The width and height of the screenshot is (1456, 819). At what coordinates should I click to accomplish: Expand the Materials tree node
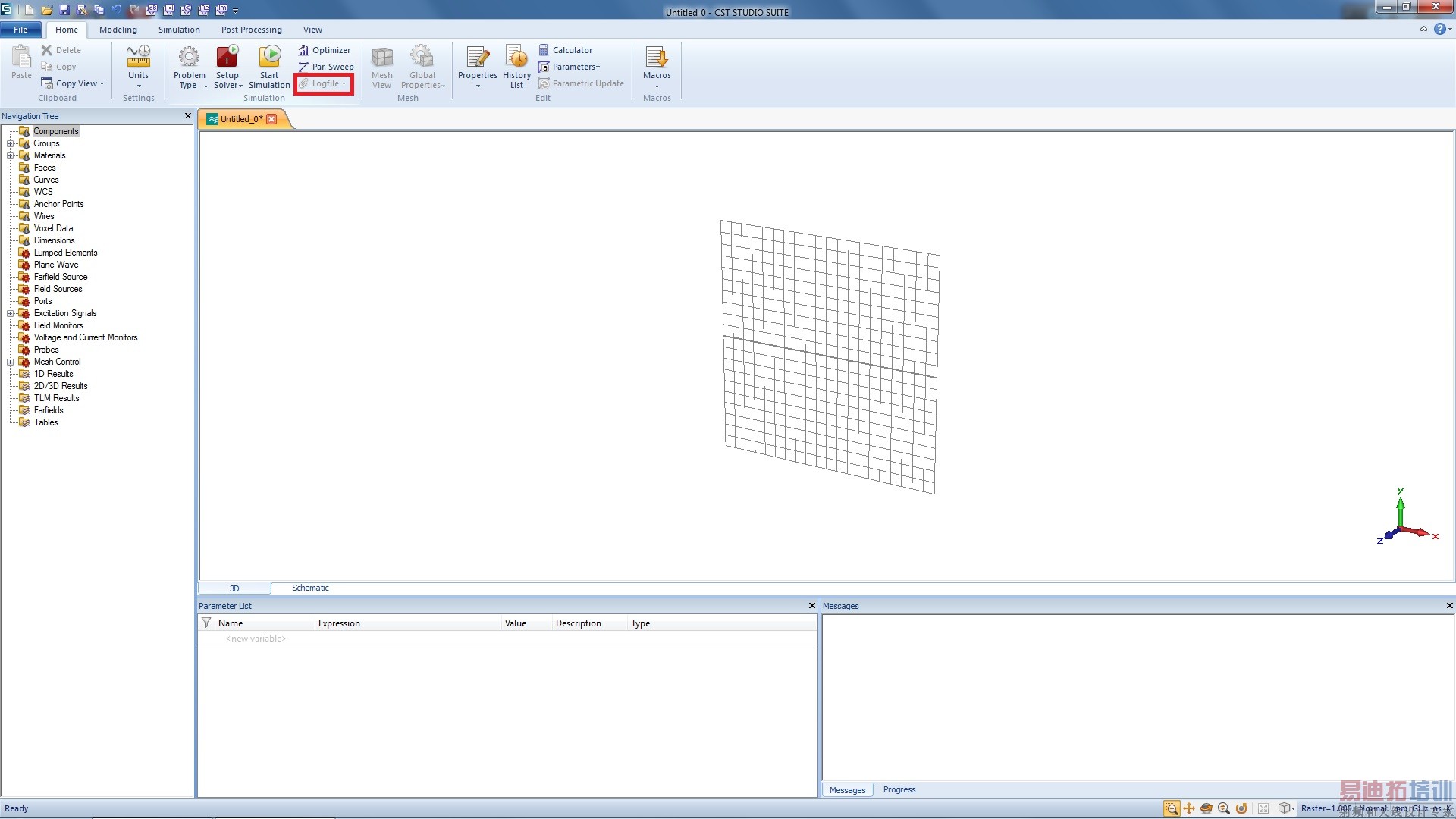[x=11, y=155]
